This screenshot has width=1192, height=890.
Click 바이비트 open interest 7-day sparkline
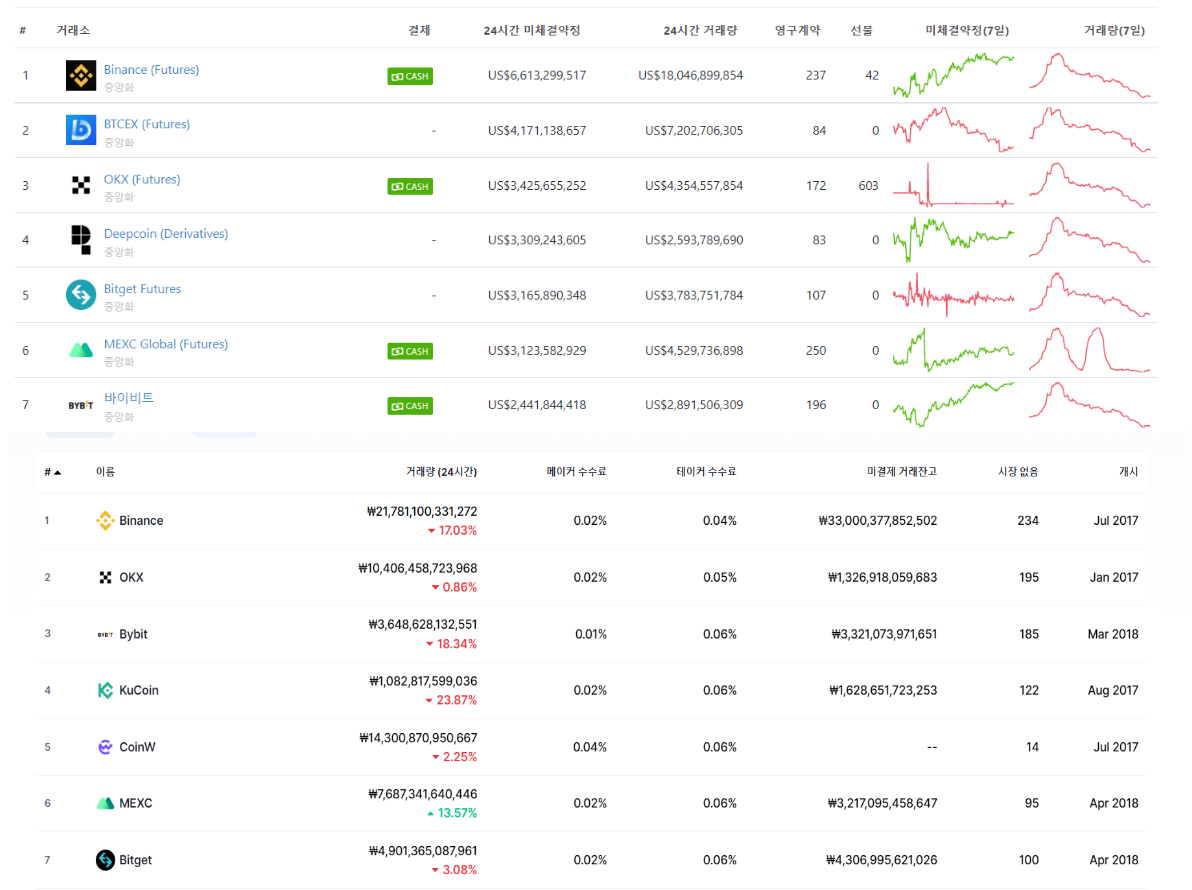[953, 404]
